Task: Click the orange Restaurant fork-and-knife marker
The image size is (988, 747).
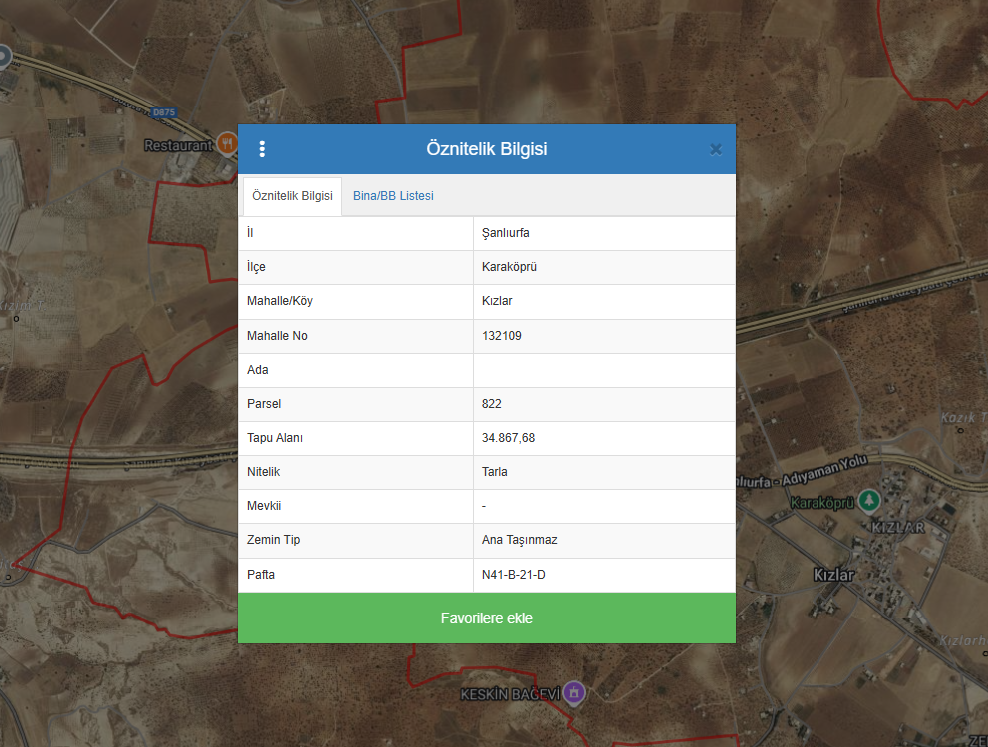Action: click(227, 144)
